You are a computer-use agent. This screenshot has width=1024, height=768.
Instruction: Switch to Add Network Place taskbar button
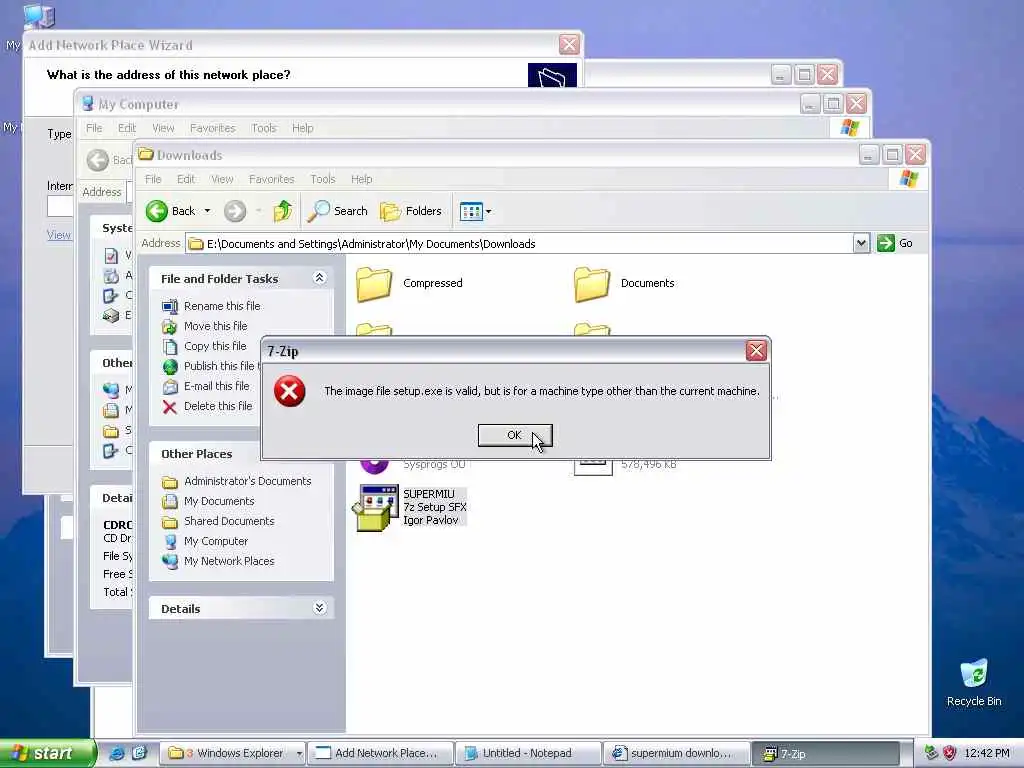pyautogui.click(x=381, y=753)
